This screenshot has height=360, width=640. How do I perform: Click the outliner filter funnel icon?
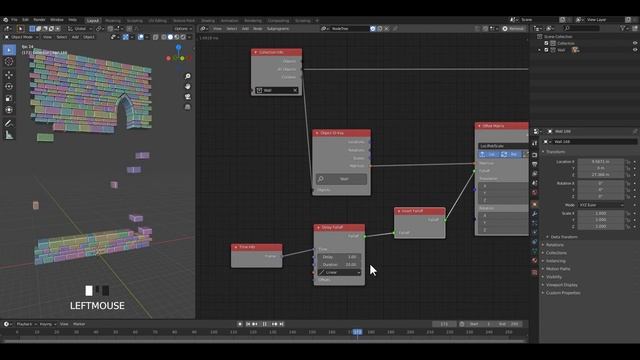coord(622,28)
